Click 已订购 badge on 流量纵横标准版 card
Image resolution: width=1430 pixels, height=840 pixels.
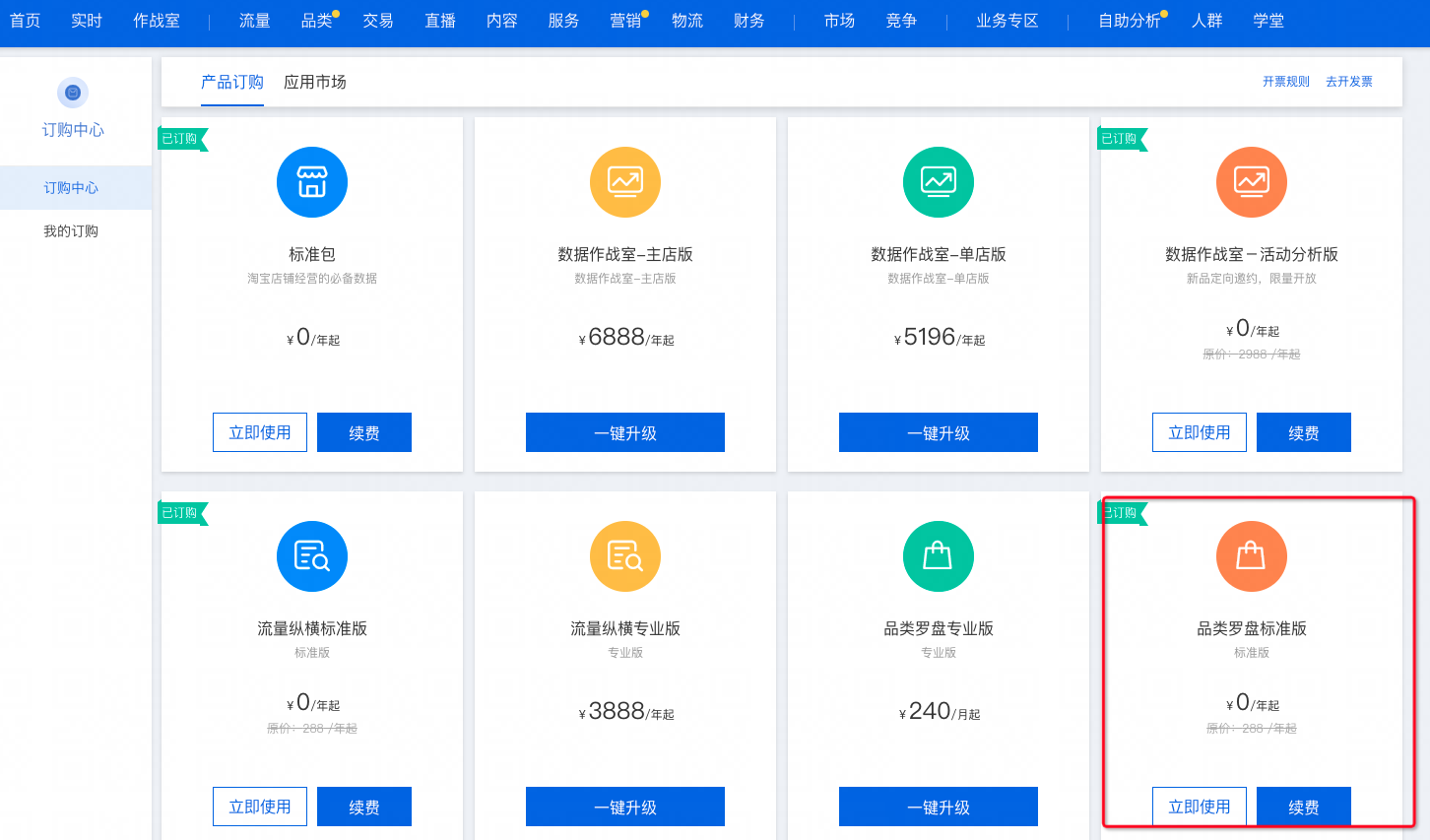click(x=182, y=513)
